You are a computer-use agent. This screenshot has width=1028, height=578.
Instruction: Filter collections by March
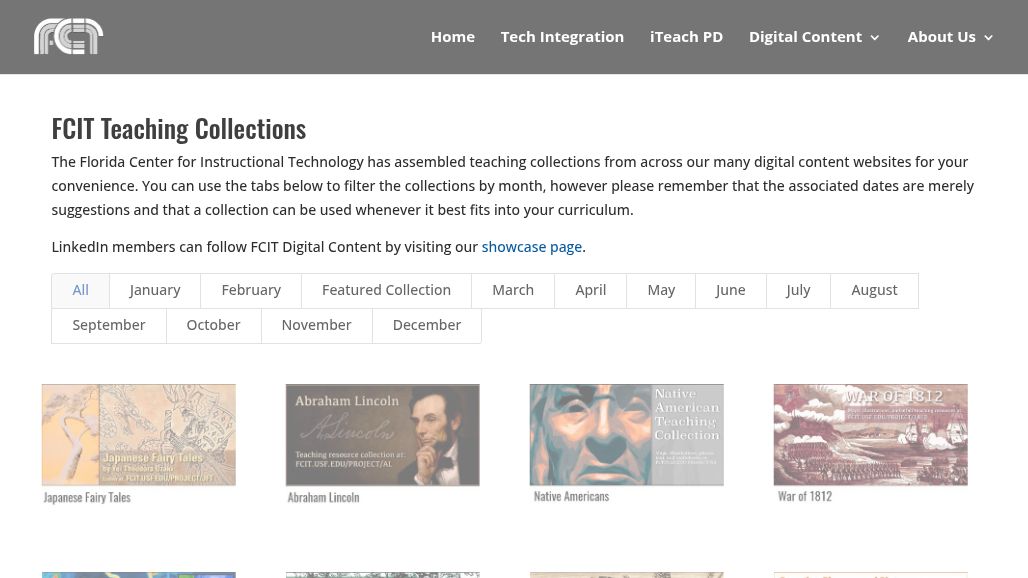click(x=513, y=290)
